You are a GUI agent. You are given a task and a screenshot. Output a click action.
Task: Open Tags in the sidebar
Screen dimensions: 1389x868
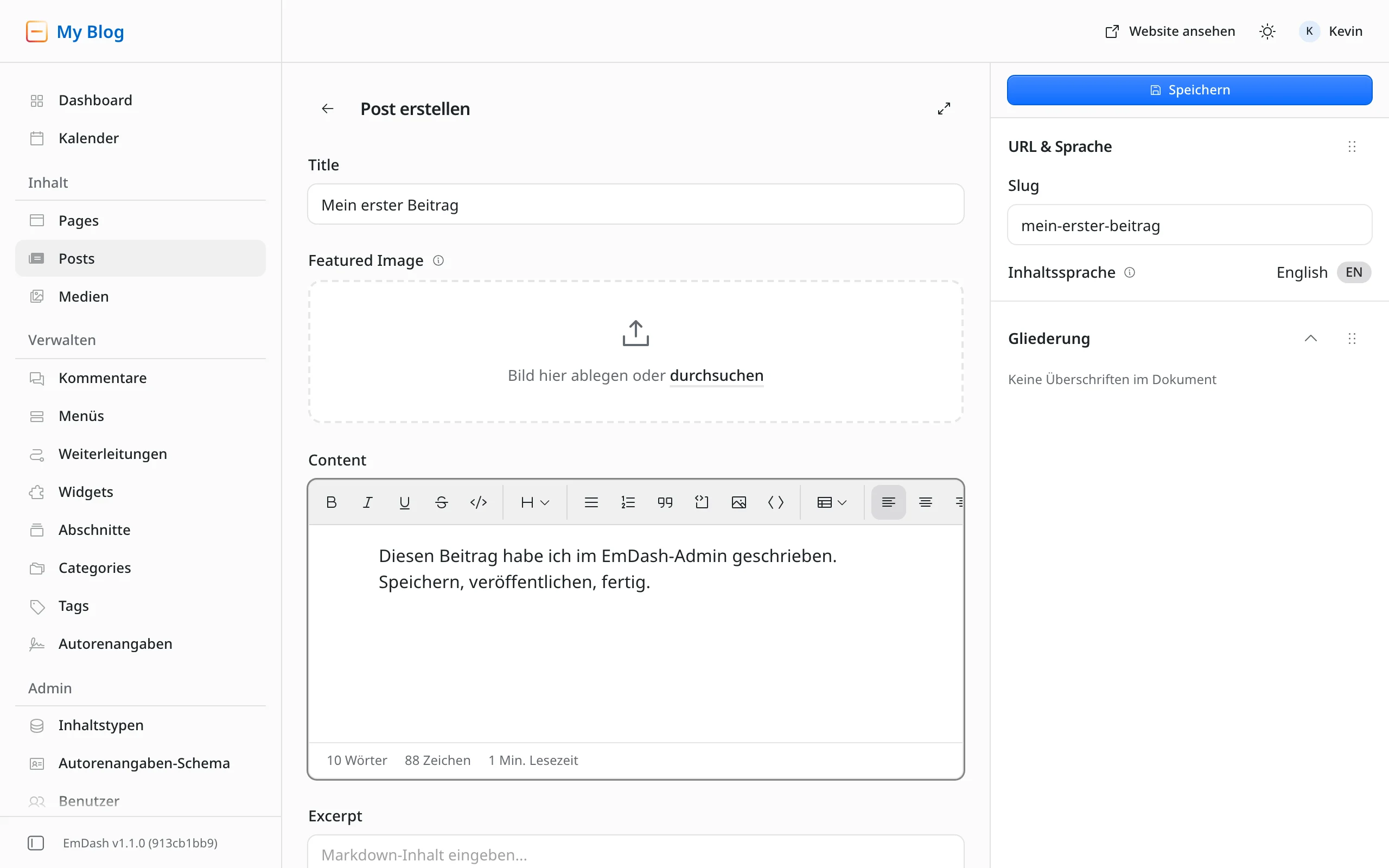coord(141,605)
